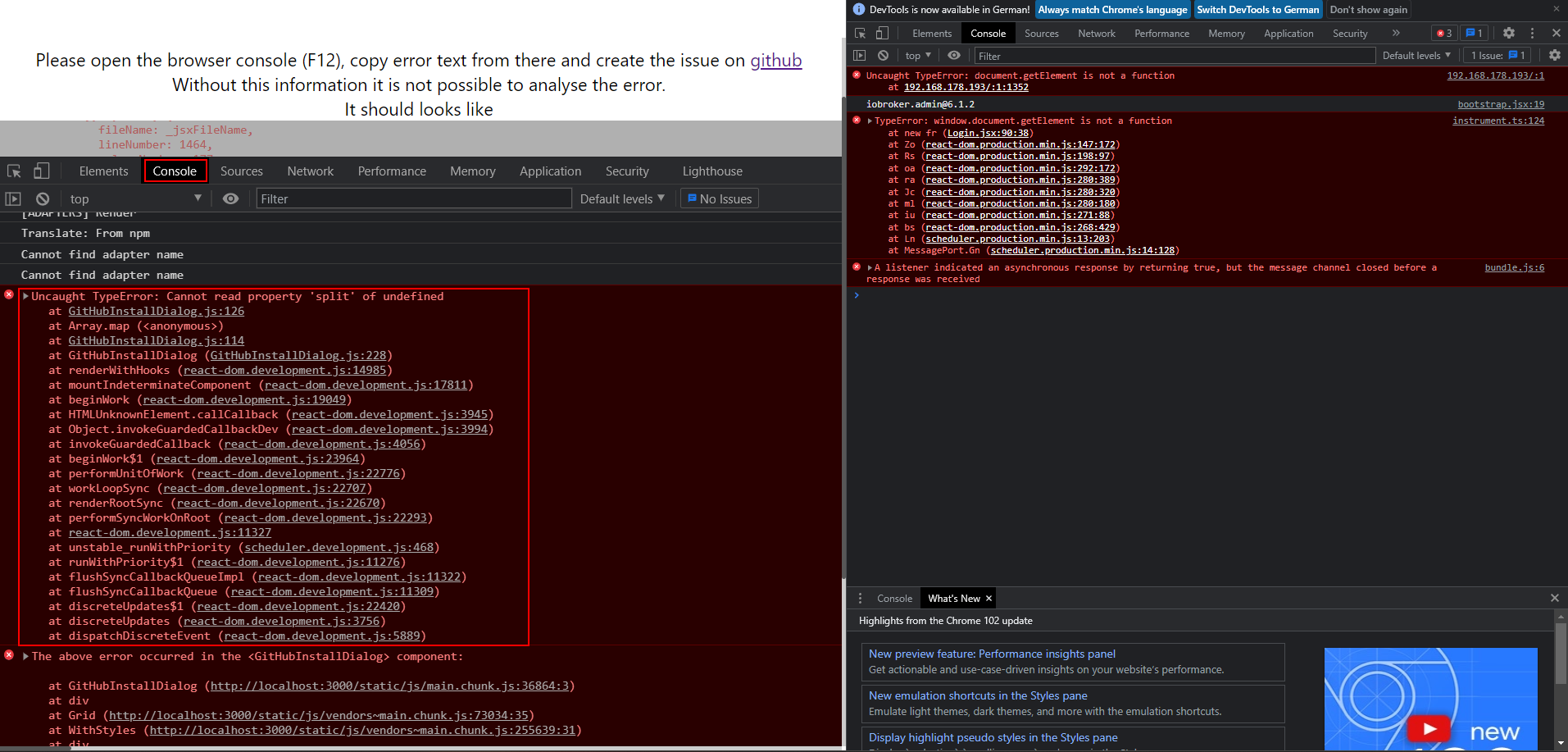
Task: Show the console sidebar in right DevTools
Action: pyautogui.click(x=860, y=55)
